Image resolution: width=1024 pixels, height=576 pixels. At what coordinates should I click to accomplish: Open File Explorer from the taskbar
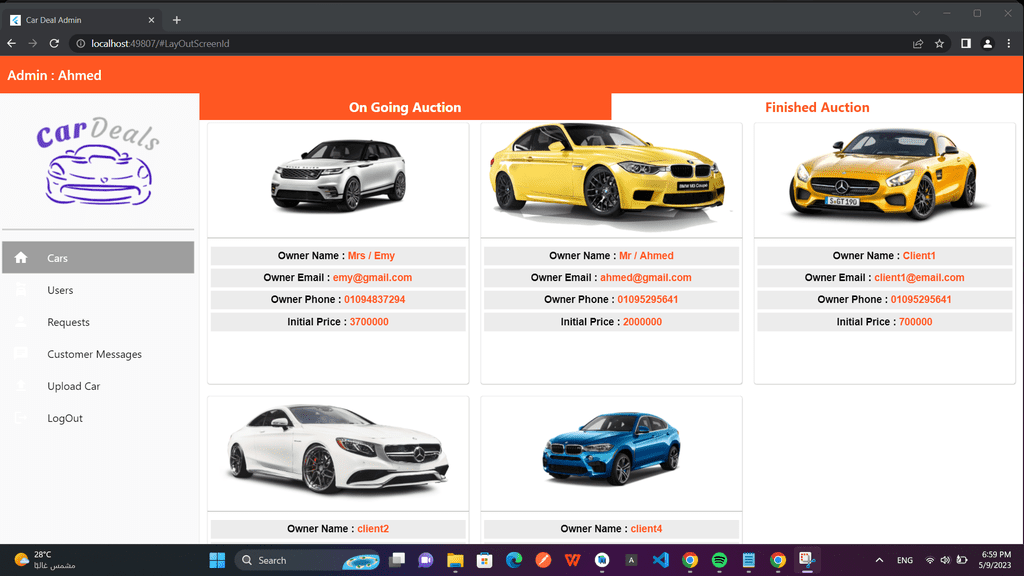pos(455,560)
